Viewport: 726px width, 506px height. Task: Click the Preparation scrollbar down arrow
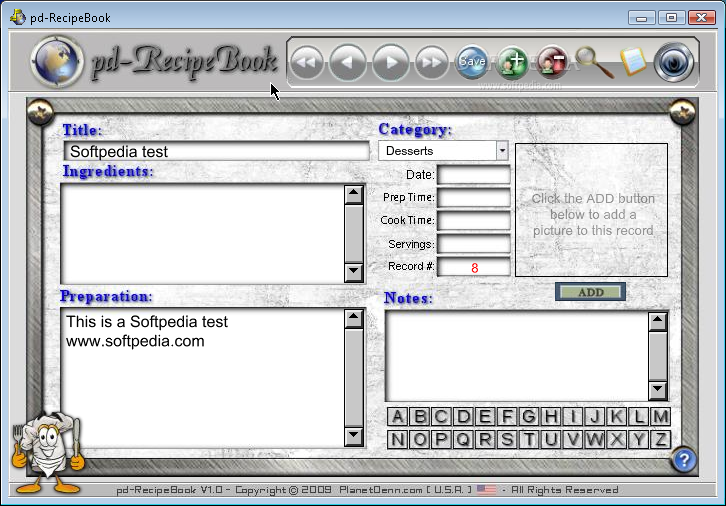354,437
